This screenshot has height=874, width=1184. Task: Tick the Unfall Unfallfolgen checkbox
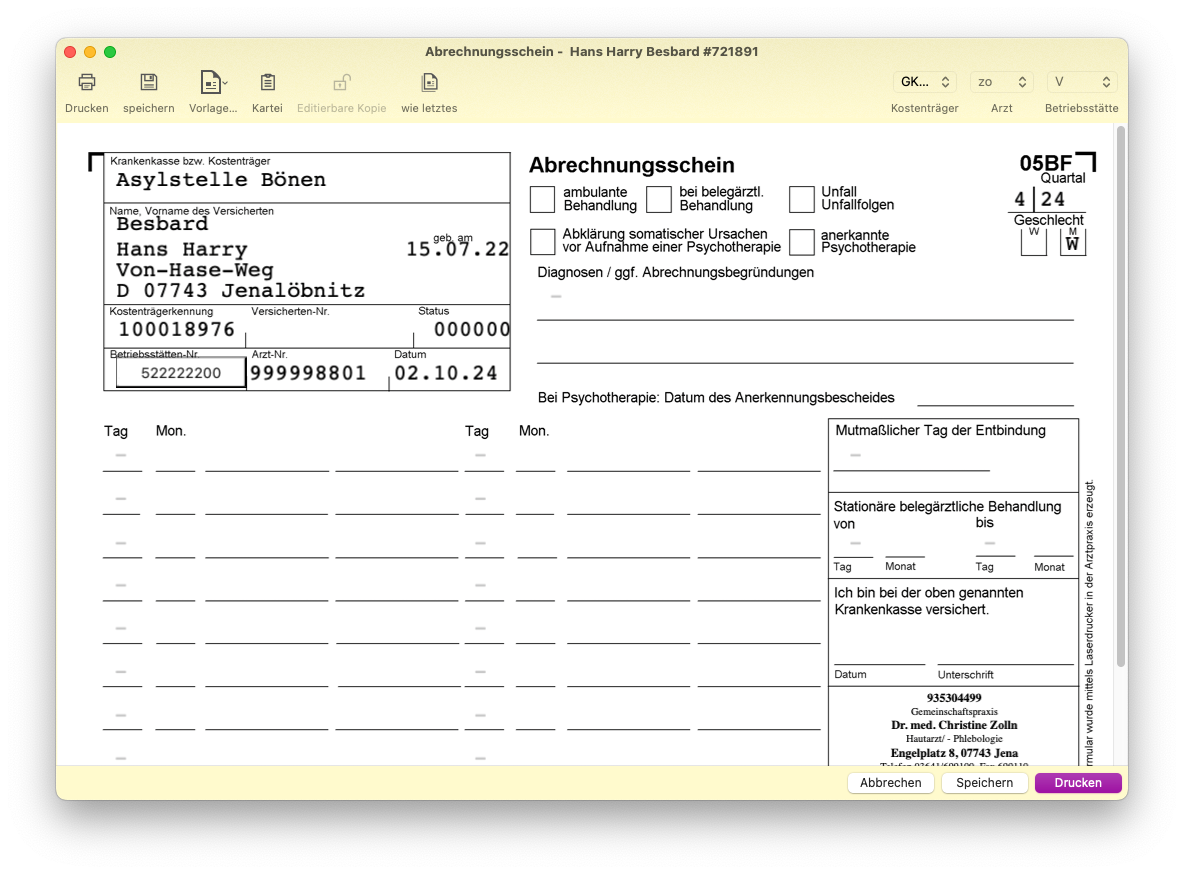pyautogui.click(x=801, y=199)
